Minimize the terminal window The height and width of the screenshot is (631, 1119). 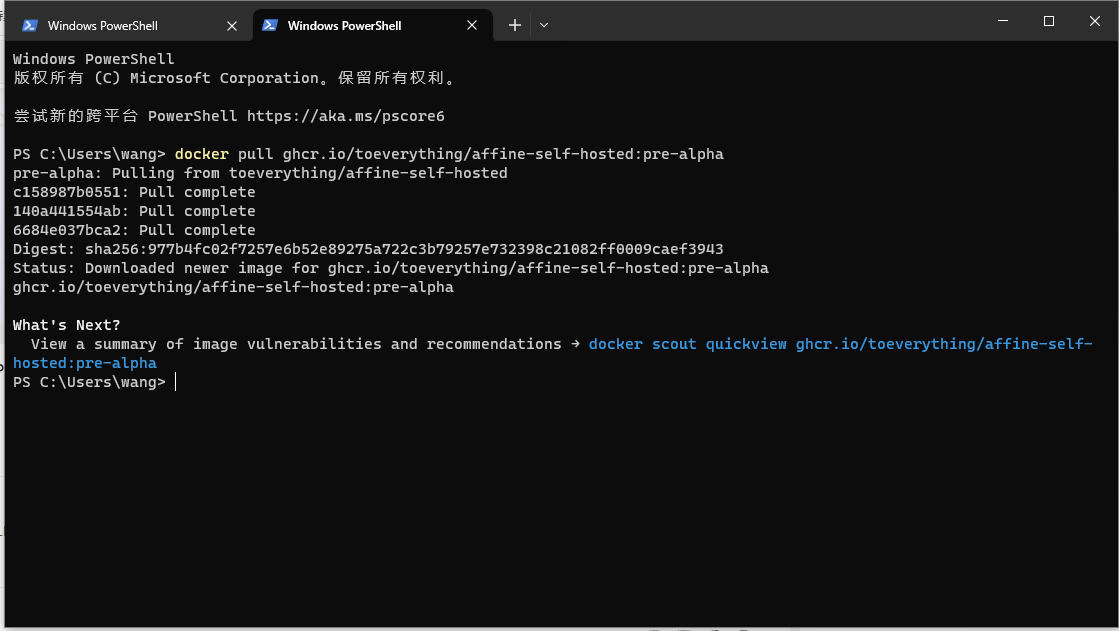1003,21
